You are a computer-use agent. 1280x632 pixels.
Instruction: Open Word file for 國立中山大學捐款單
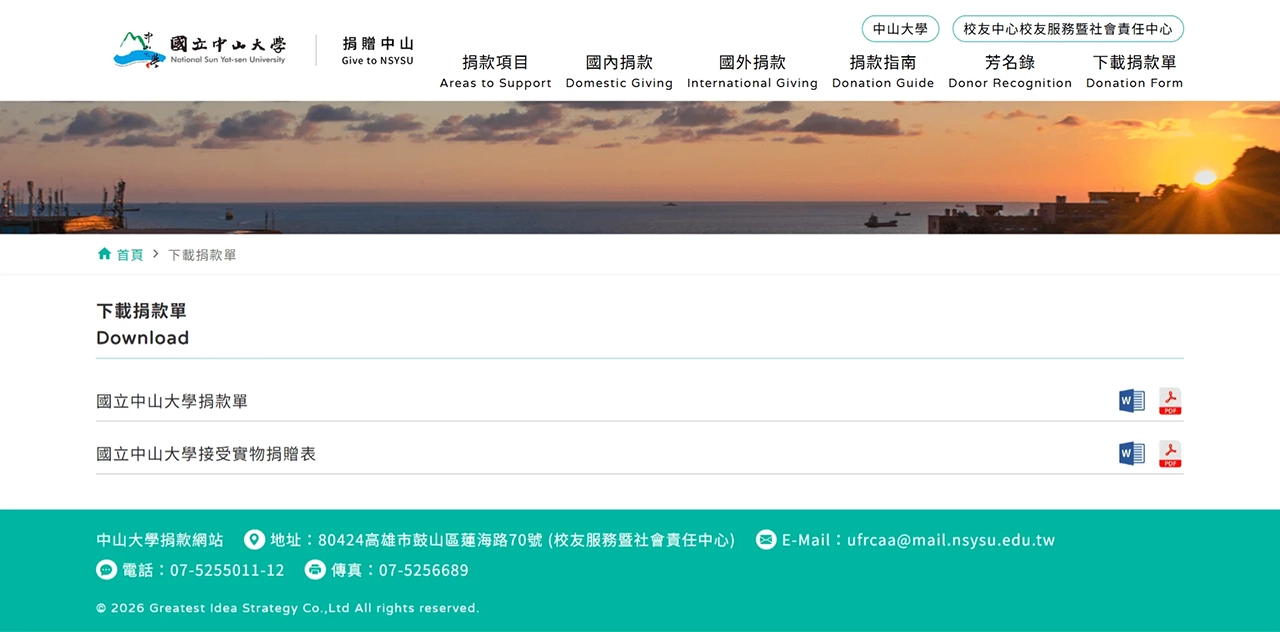point(1131,401)
